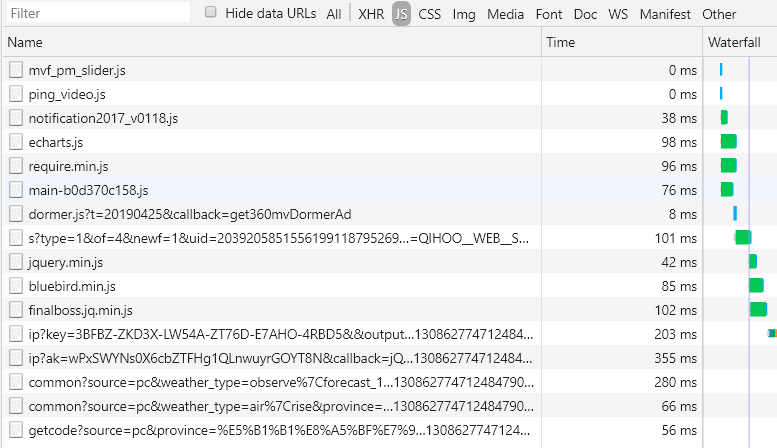Open the notification2017_v0118.js request
This screenshot has width=777, height=448.
pos(103,118)
